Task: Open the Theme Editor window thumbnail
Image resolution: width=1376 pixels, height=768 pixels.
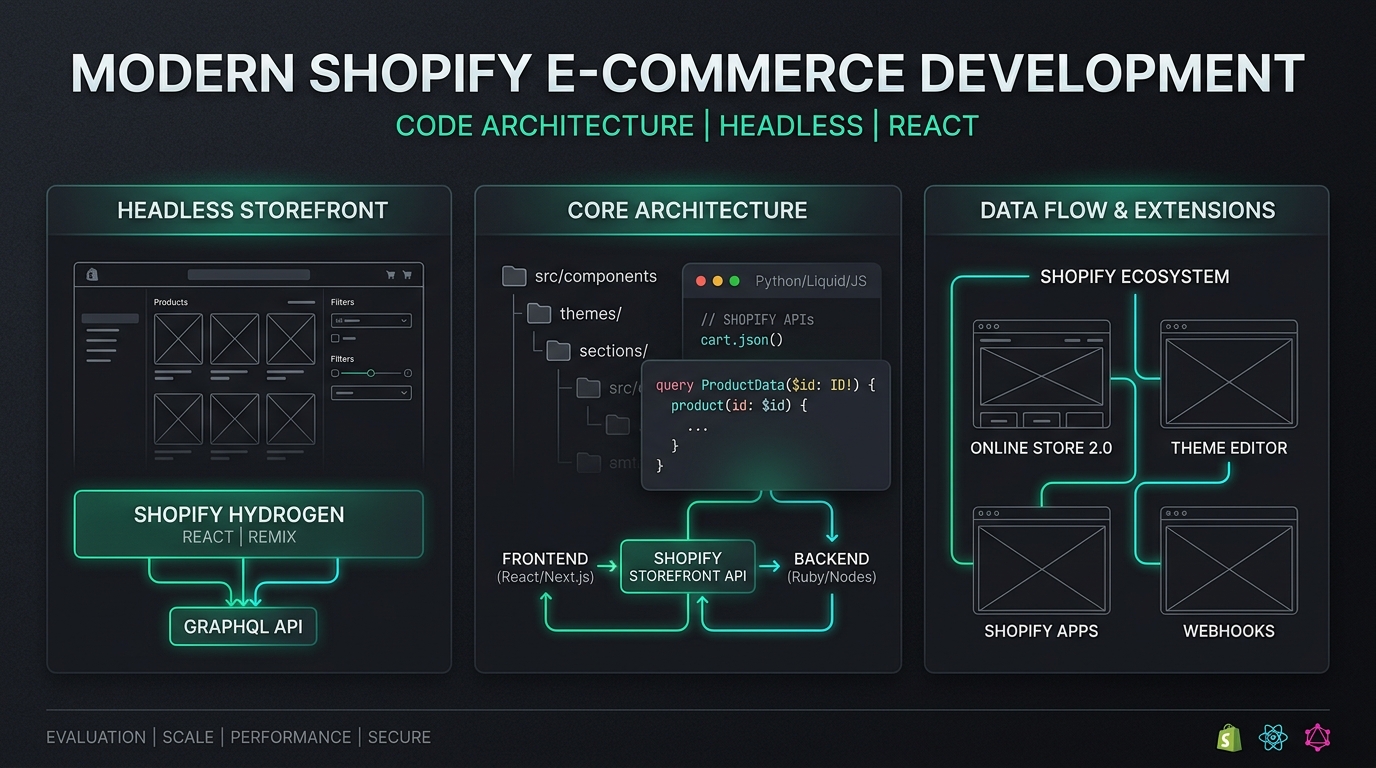Action: click(1229, 375)
